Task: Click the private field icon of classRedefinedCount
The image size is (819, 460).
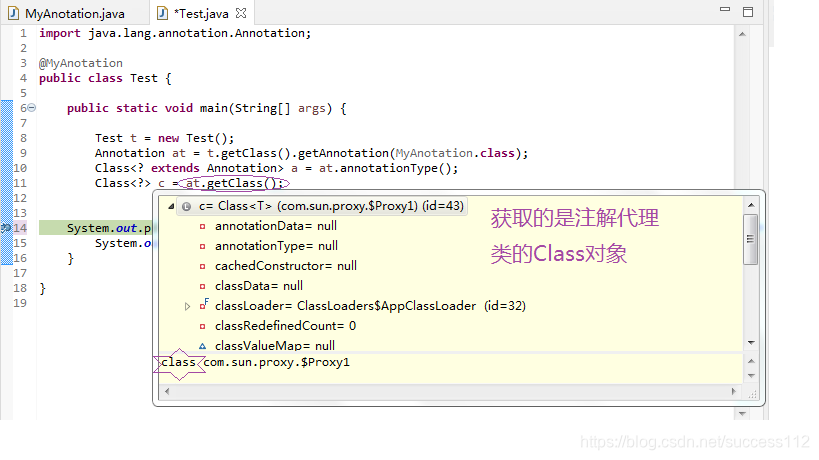Action: tap(203, 326)
